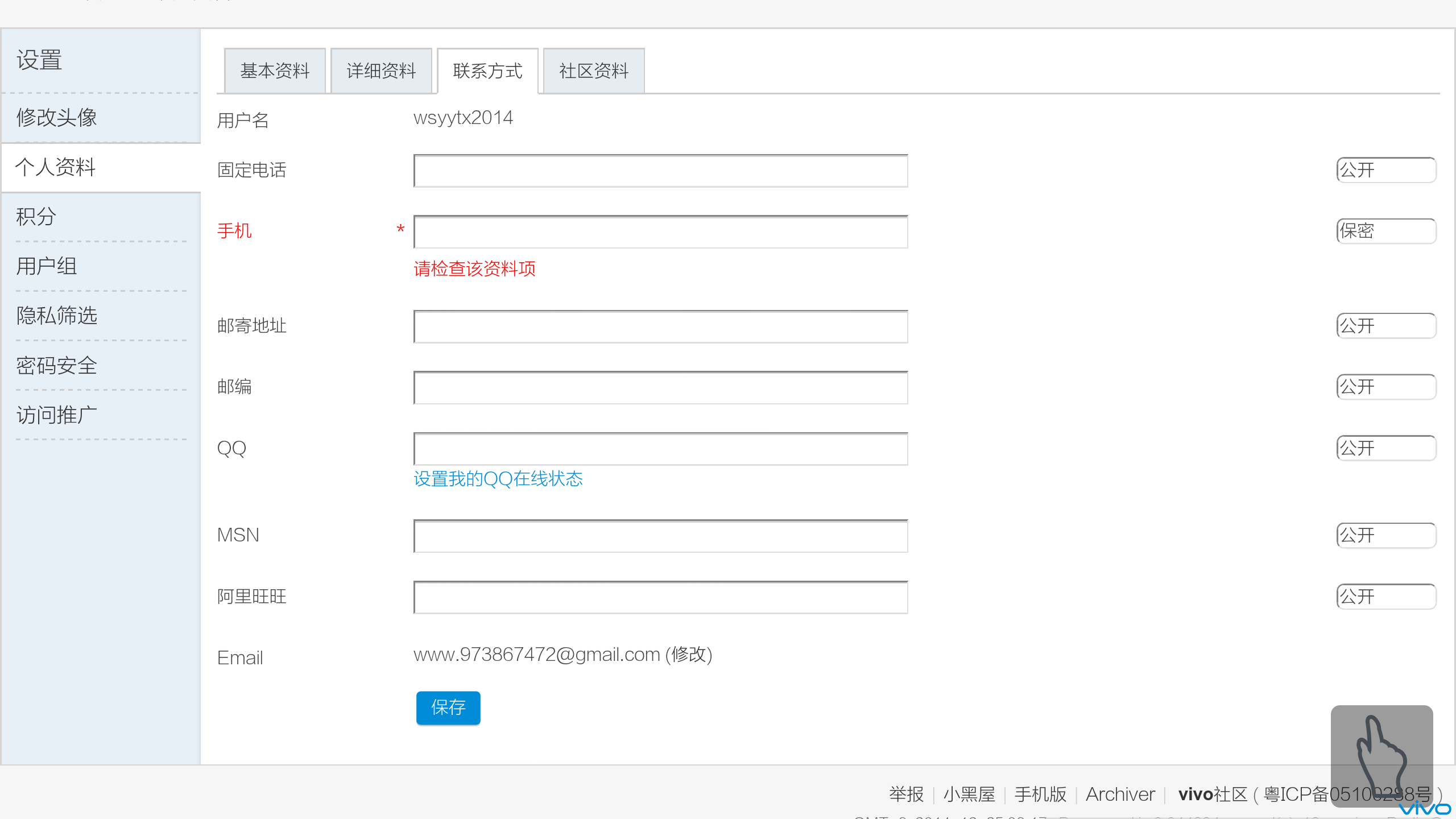Click the error text 请检查该资料项
1456x819 pixels.
[475, 268]
